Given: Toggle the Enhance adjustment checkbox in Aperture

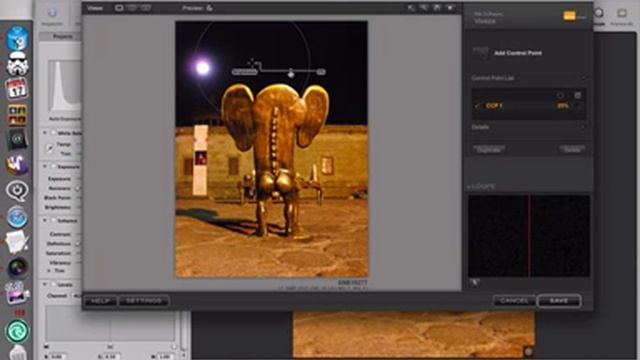Looking at the screenshot, I should (x=53, y=220).
